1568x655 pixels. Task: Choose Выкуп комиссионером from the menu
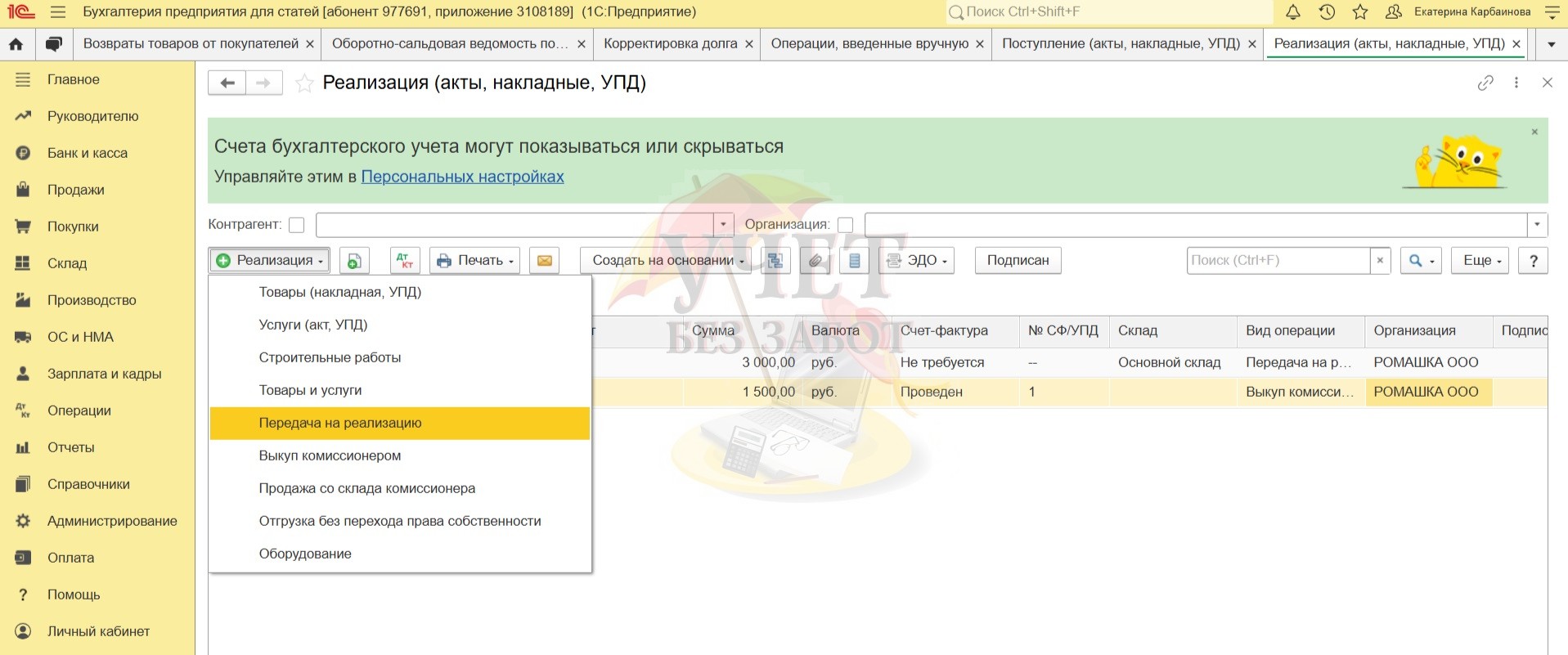pos(330,455)
